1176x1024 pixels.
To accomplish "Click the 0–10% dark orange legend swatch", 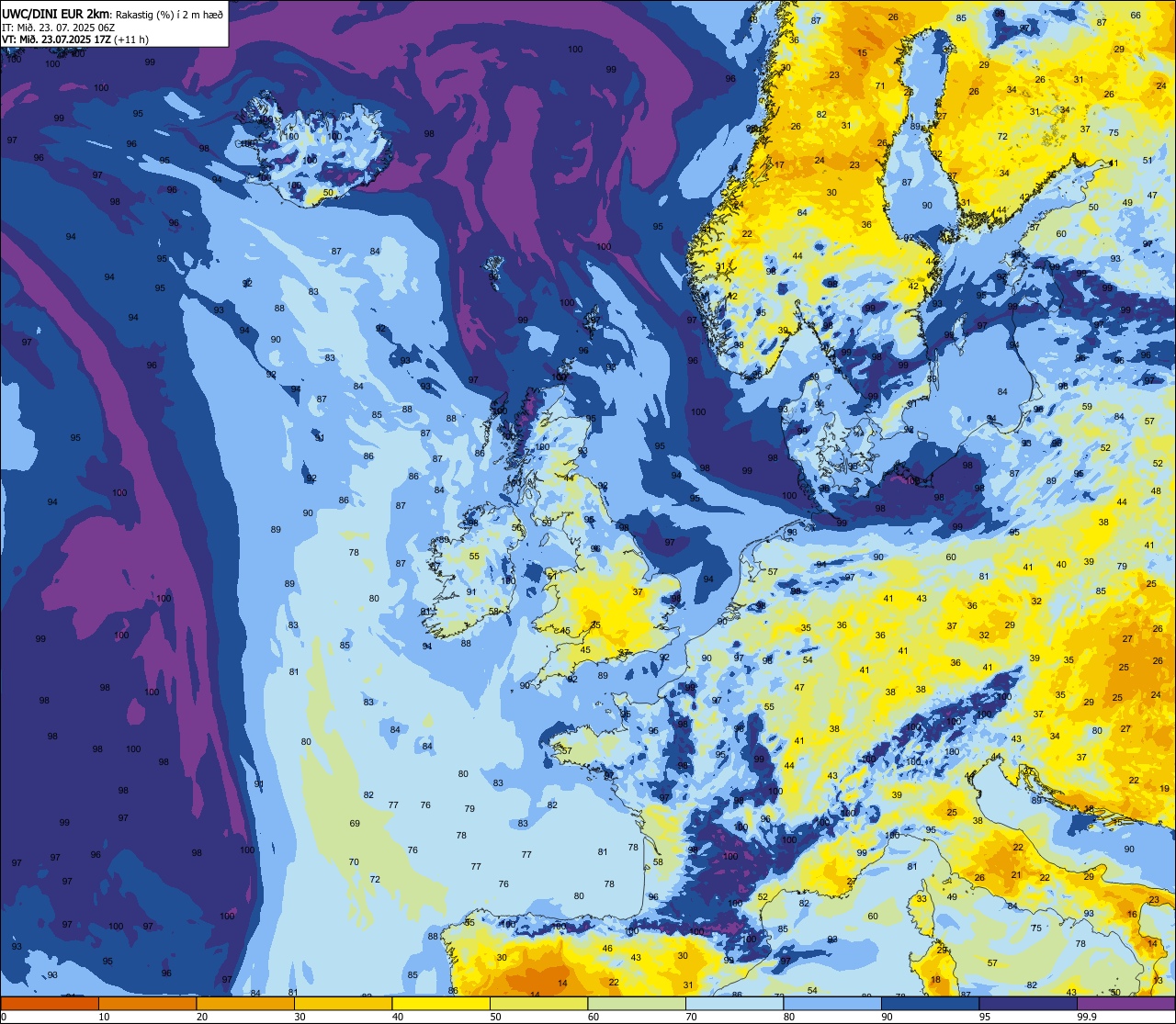I will click(50, 1003).
